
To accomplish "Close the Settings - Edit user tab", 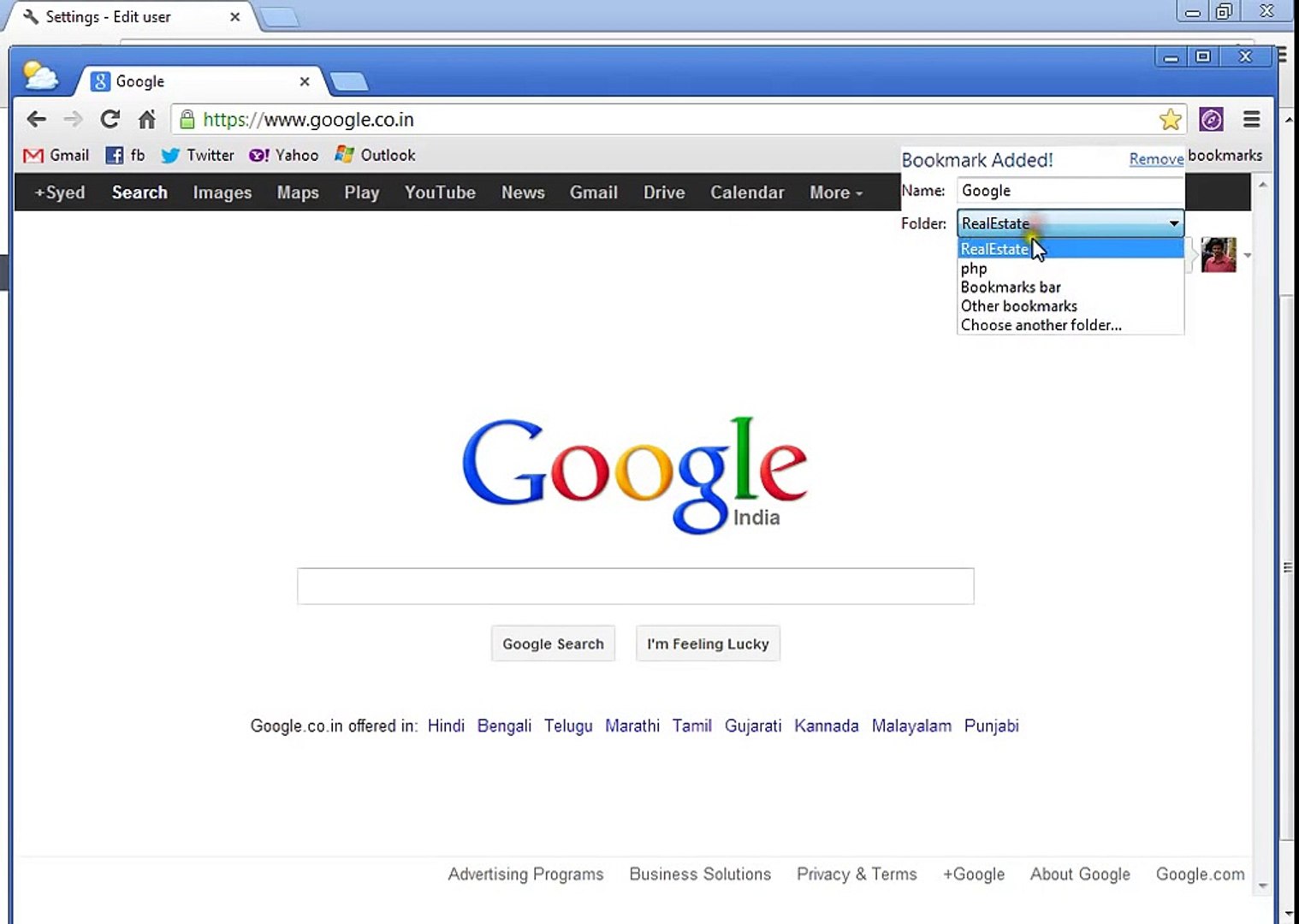I will pos(234,16).
